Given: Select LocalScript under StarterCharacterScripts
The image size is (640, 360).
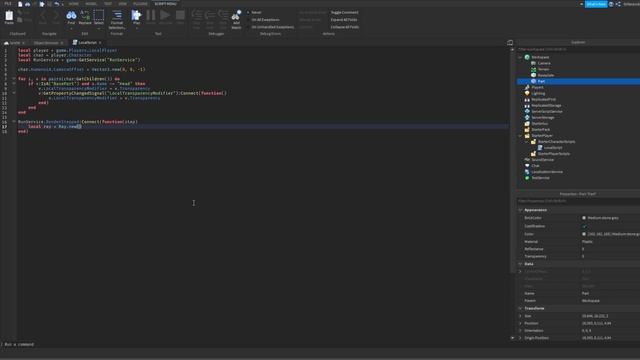Looking at the screenshot, I should coord(553,148).
